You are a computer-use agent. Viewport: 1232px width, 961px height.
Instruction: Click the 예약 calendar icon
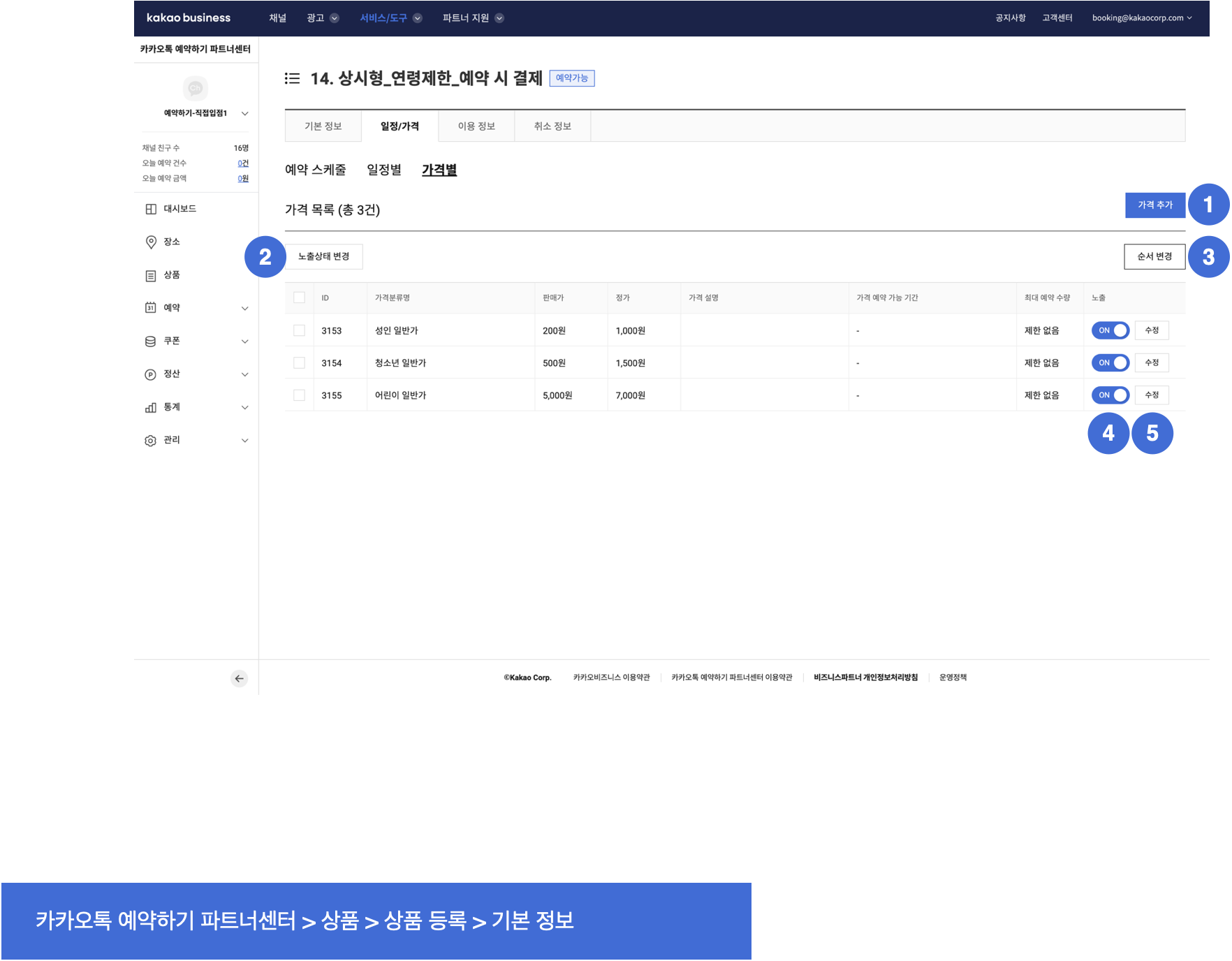[151, 308]
